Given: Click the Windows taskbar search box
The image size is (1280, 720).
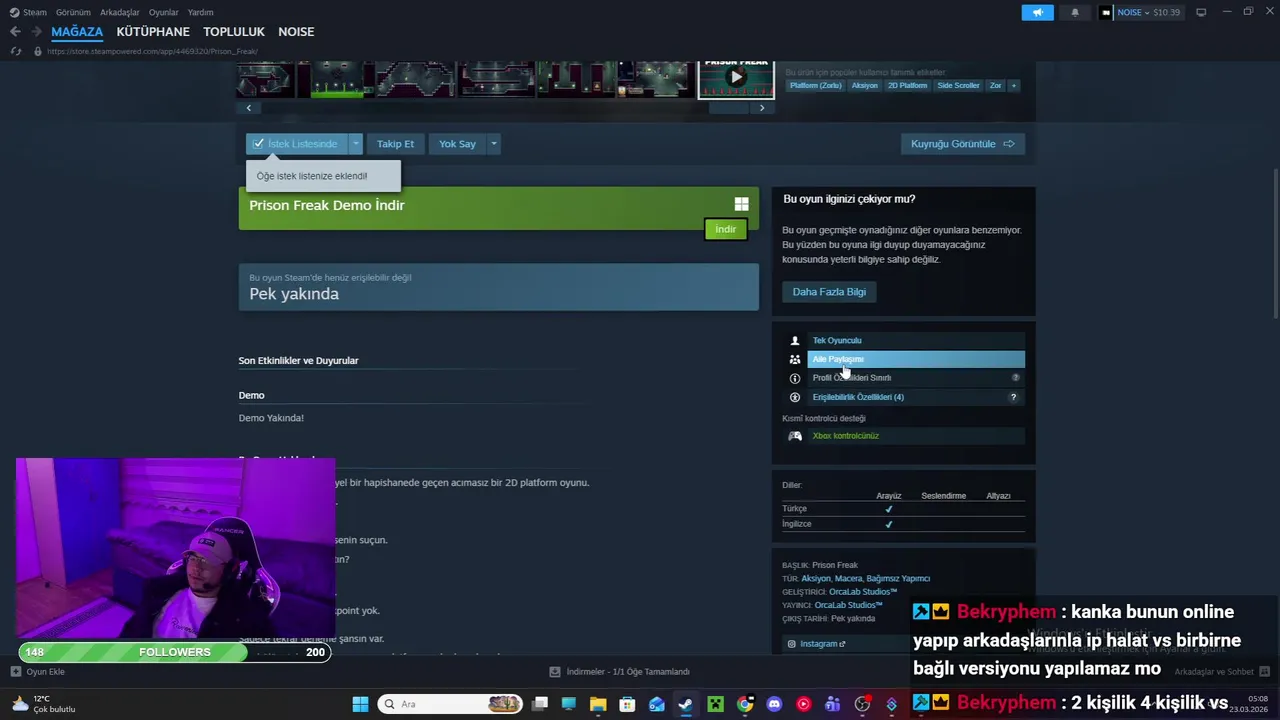Looking at the screenshot, I should [450, 704].
